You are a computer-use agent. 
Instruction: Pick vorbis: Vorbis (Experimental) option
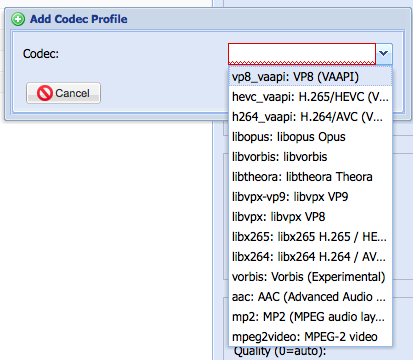point(310,277)
